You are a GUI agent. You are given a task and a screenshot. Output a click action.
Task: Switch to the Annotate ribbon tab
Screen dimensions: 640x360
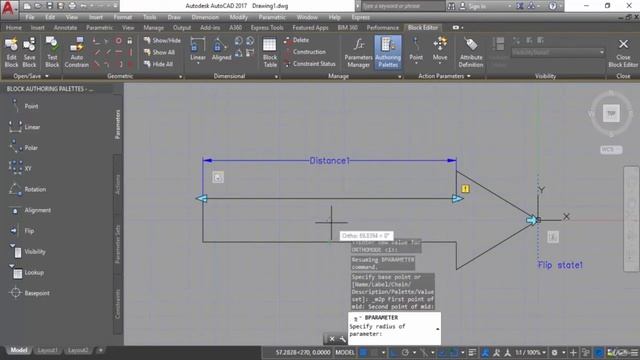coord(65,27)
